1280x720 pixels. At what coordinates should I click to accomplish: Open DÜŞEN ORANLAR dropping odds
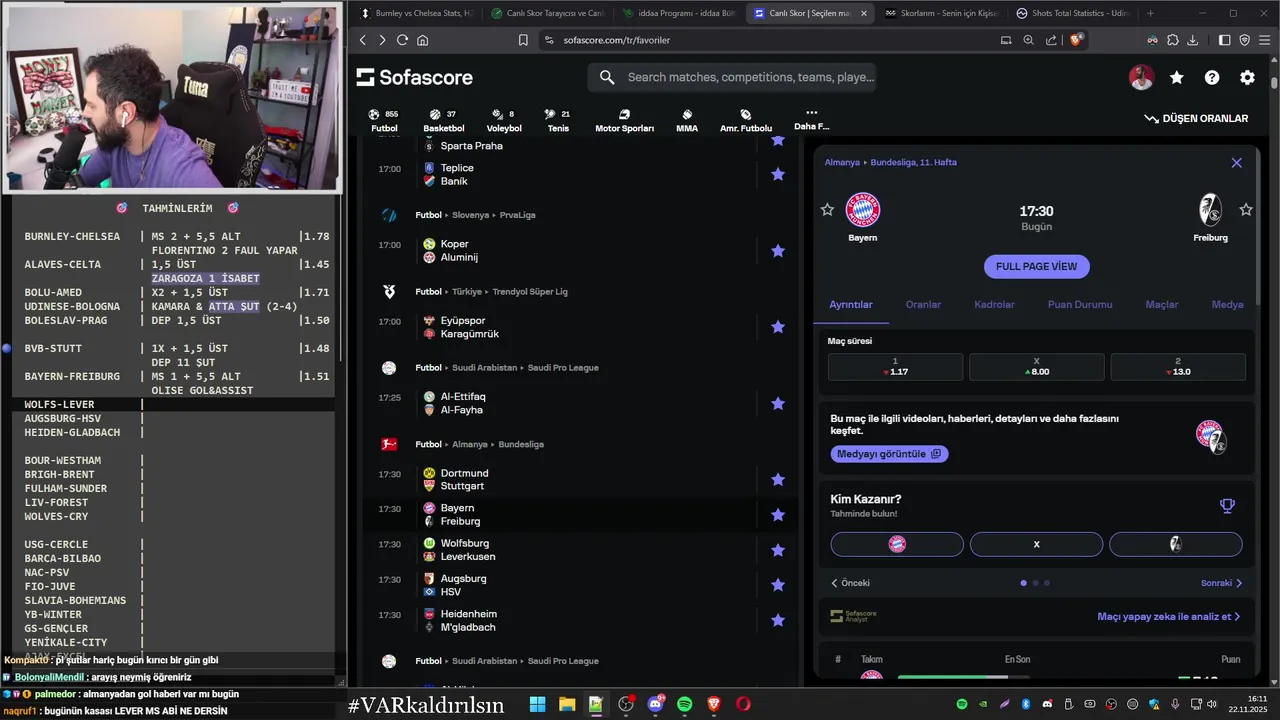[x=1196, y=118]
